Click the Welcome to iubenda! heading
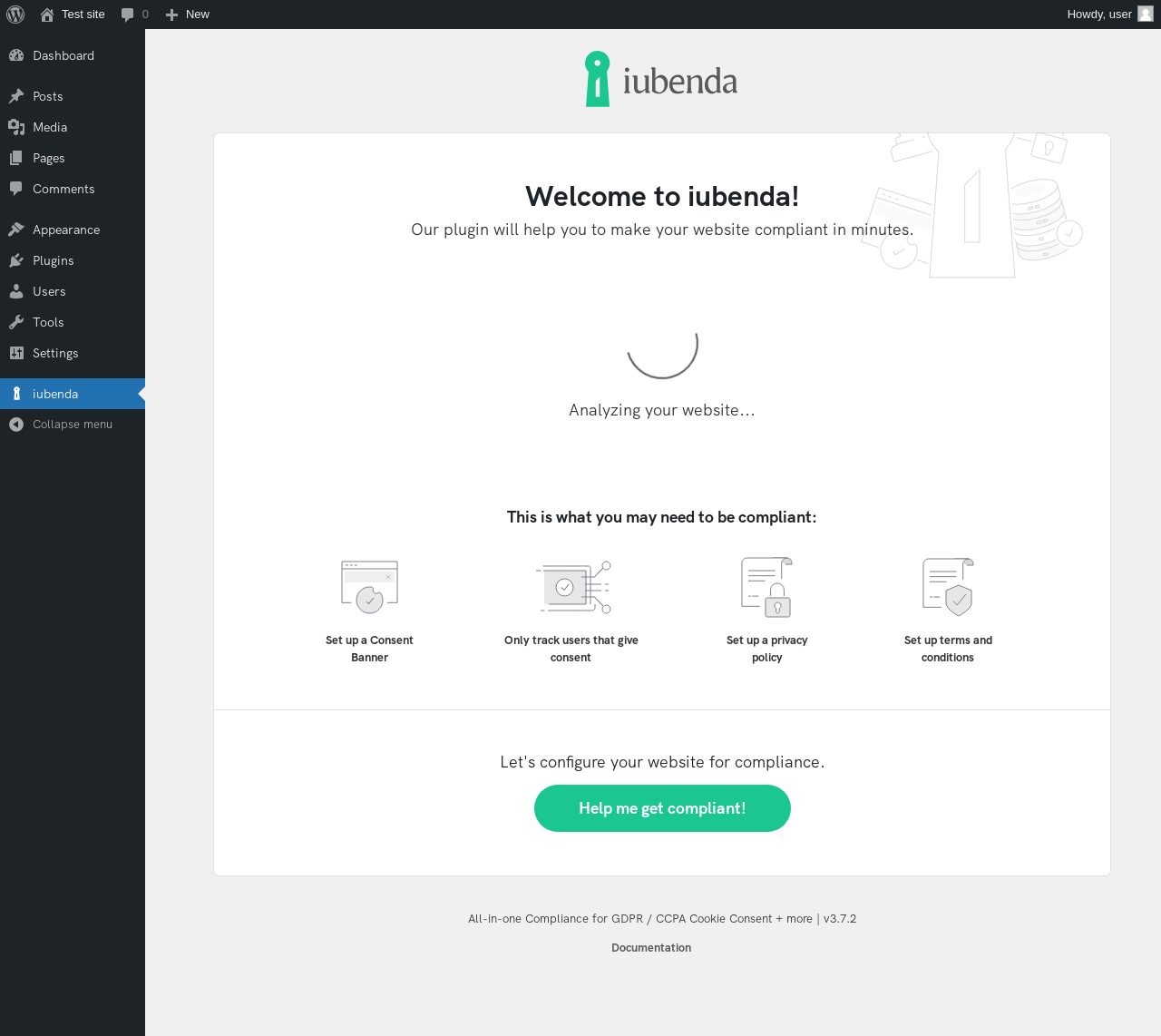 (x=662, y=196)
